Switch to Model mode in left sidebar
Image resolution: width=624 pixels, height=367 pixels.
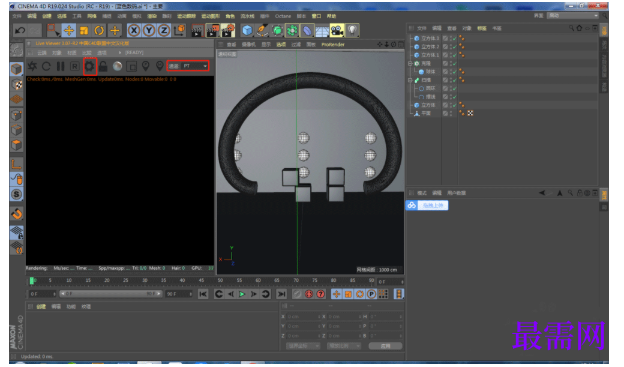click(16, 69)
